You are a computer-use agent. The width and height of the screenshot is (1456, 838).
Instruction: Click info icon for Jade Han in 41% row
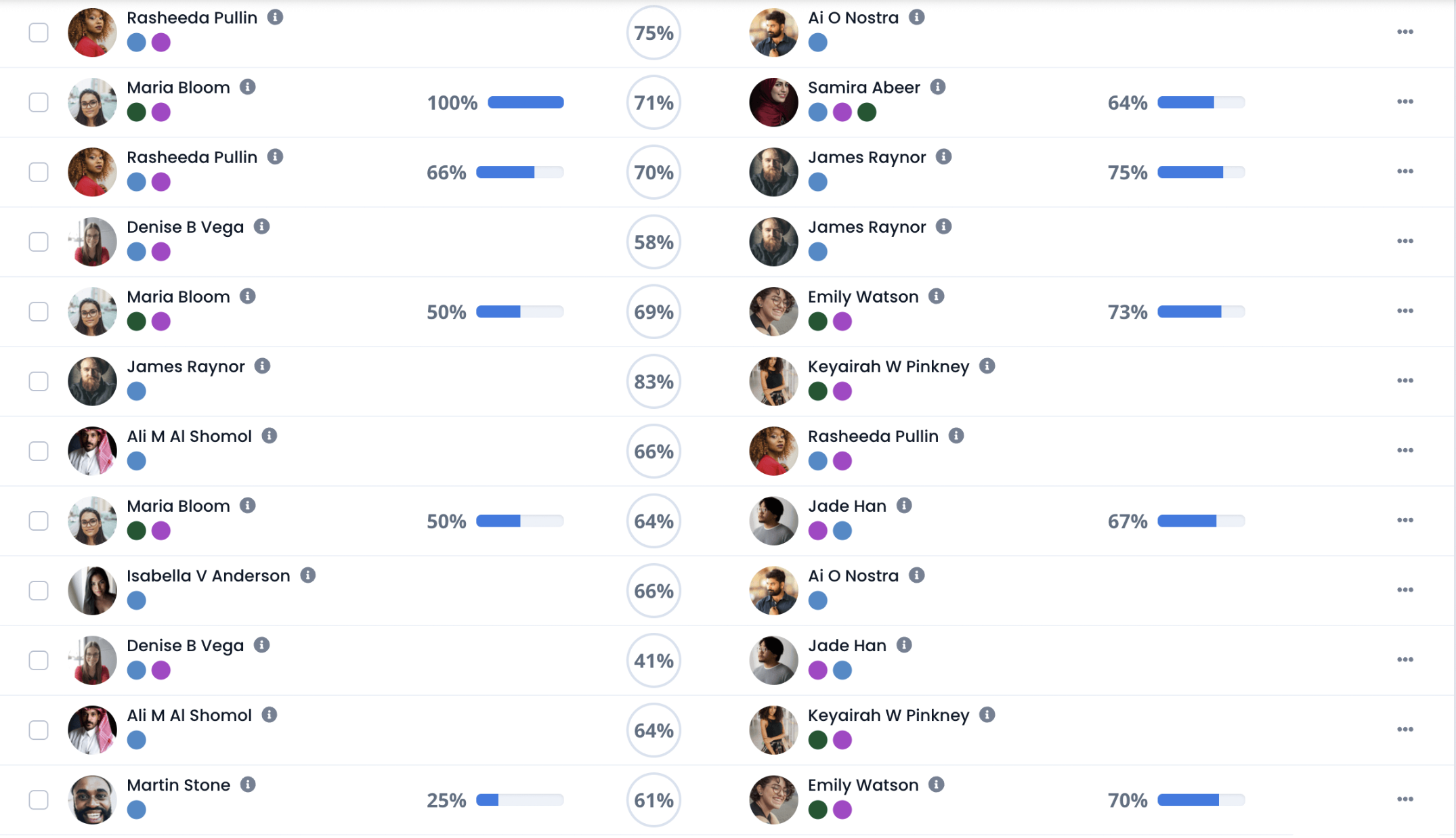(904, 644)
